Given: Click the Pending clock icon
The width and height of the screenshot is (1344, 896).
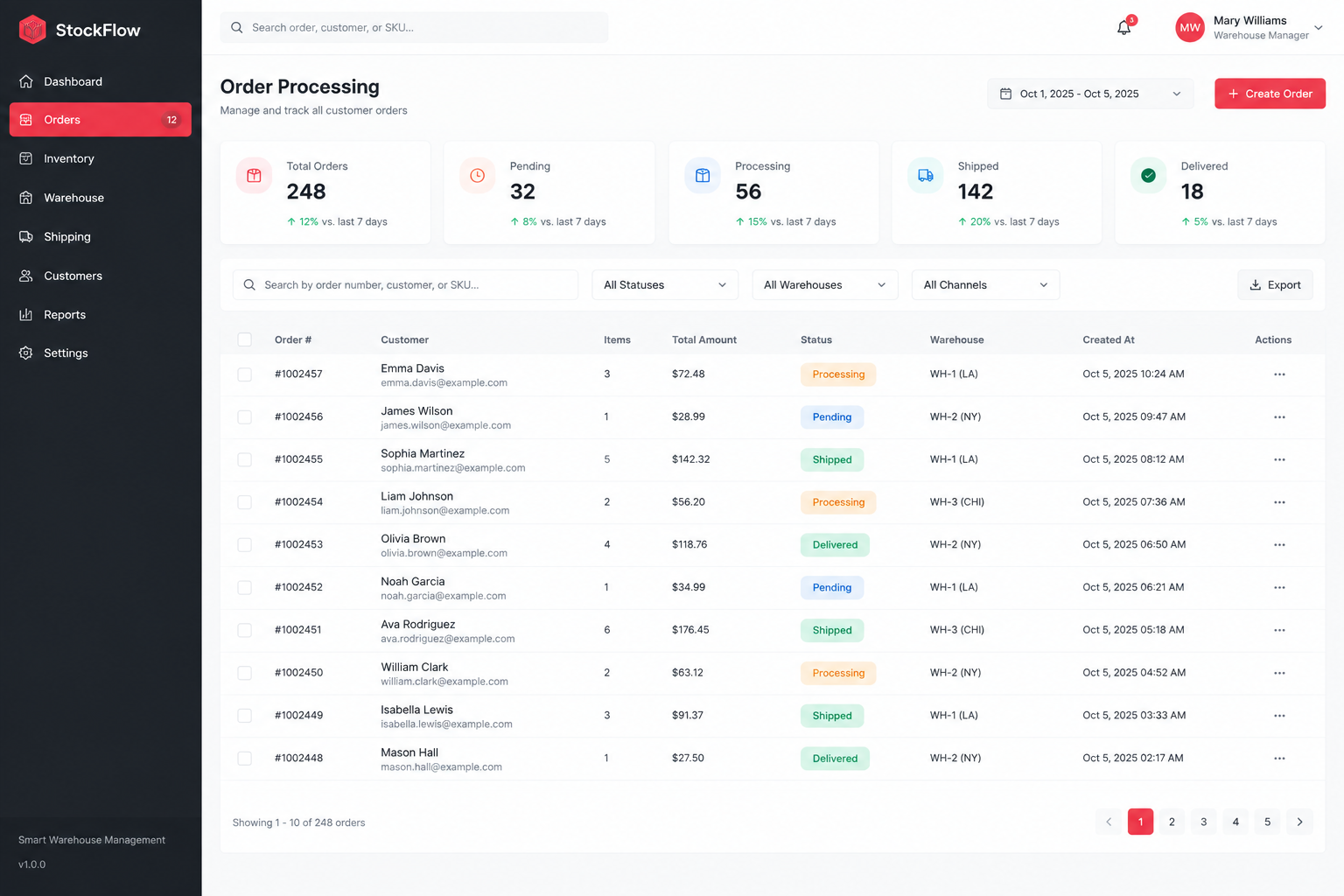Looking at the screenshot, I should pyautogui.click(x=478, y=176).
